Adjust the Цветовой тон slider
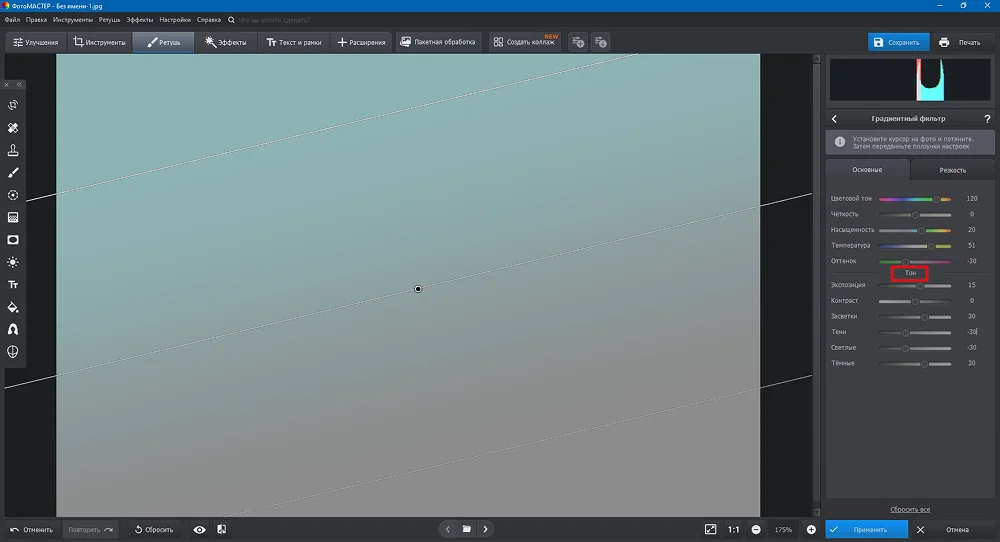 click(915, 199)
